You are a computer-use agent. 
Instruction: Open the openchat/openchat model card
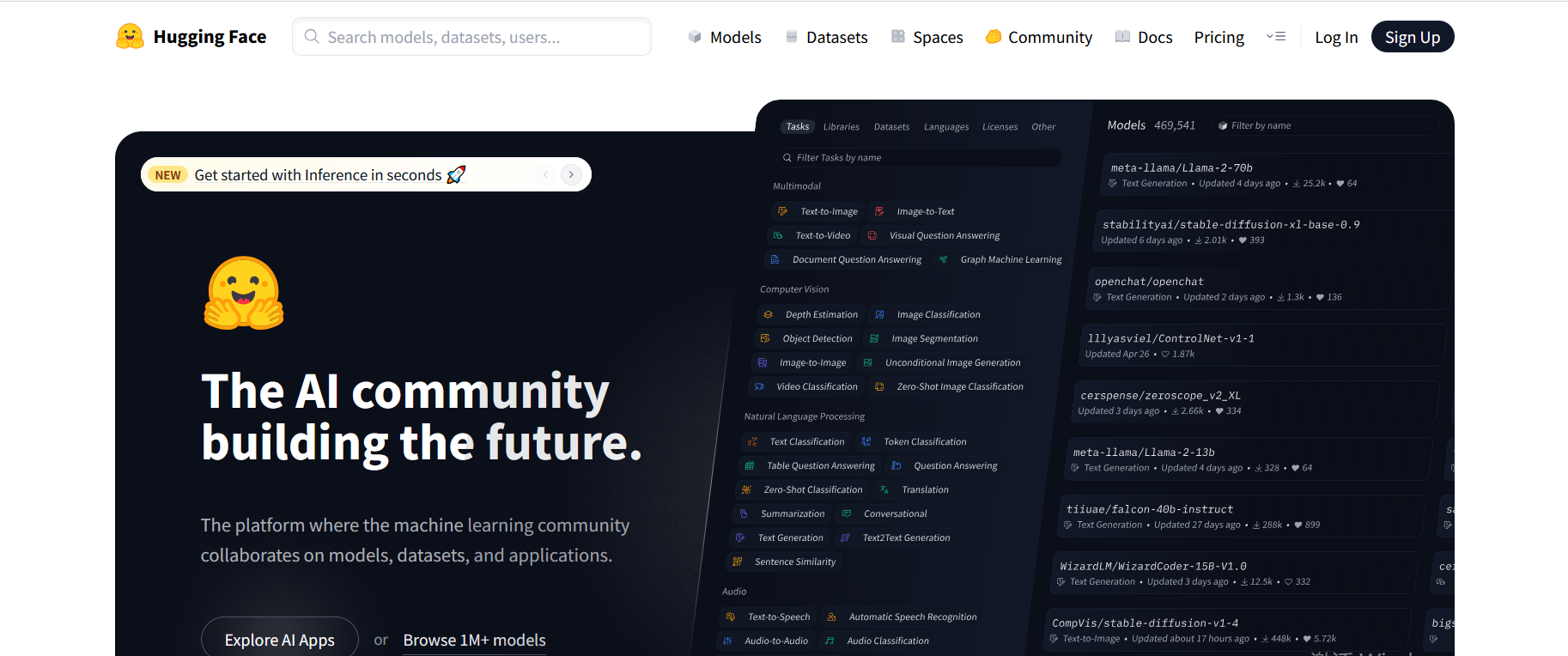click(x=1270, y=289)
